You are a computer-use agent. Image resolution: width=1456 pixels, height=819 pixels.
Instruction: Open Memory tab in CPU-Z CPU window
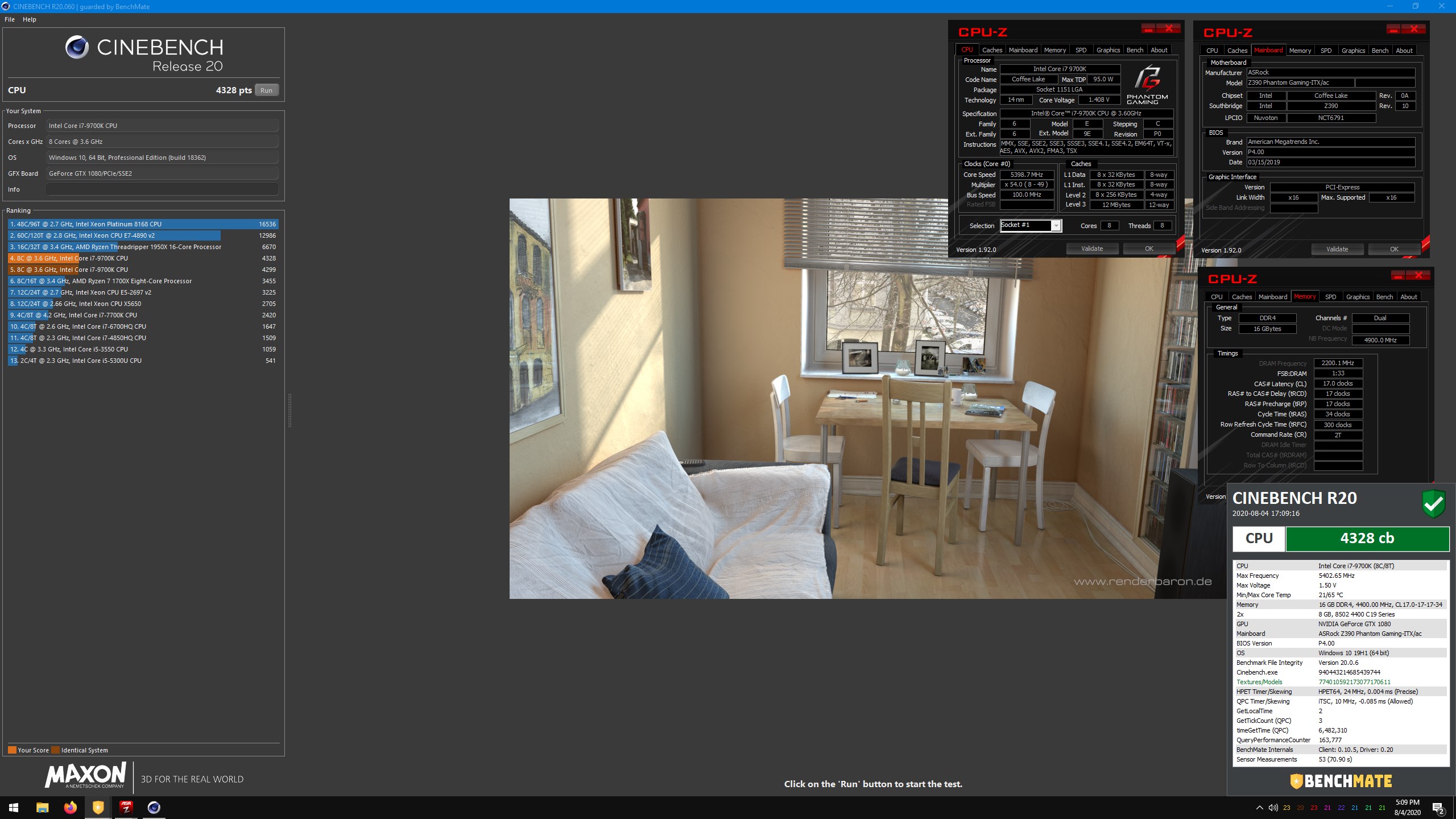click(x=1055, y=50)
